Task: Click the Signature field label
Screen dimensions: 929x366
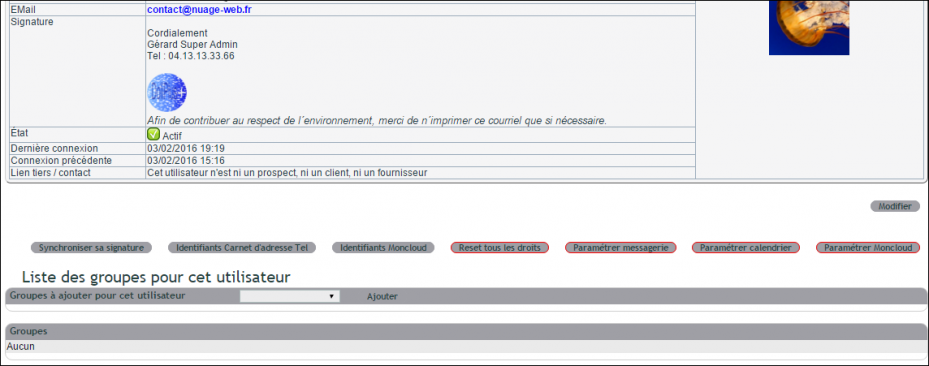Action: coord(32,22)
